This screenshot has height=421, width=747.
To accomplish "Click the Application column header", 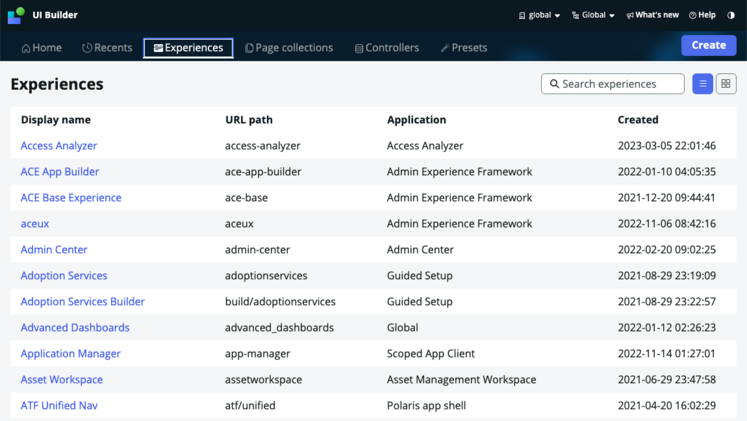I will coord(416,120).
